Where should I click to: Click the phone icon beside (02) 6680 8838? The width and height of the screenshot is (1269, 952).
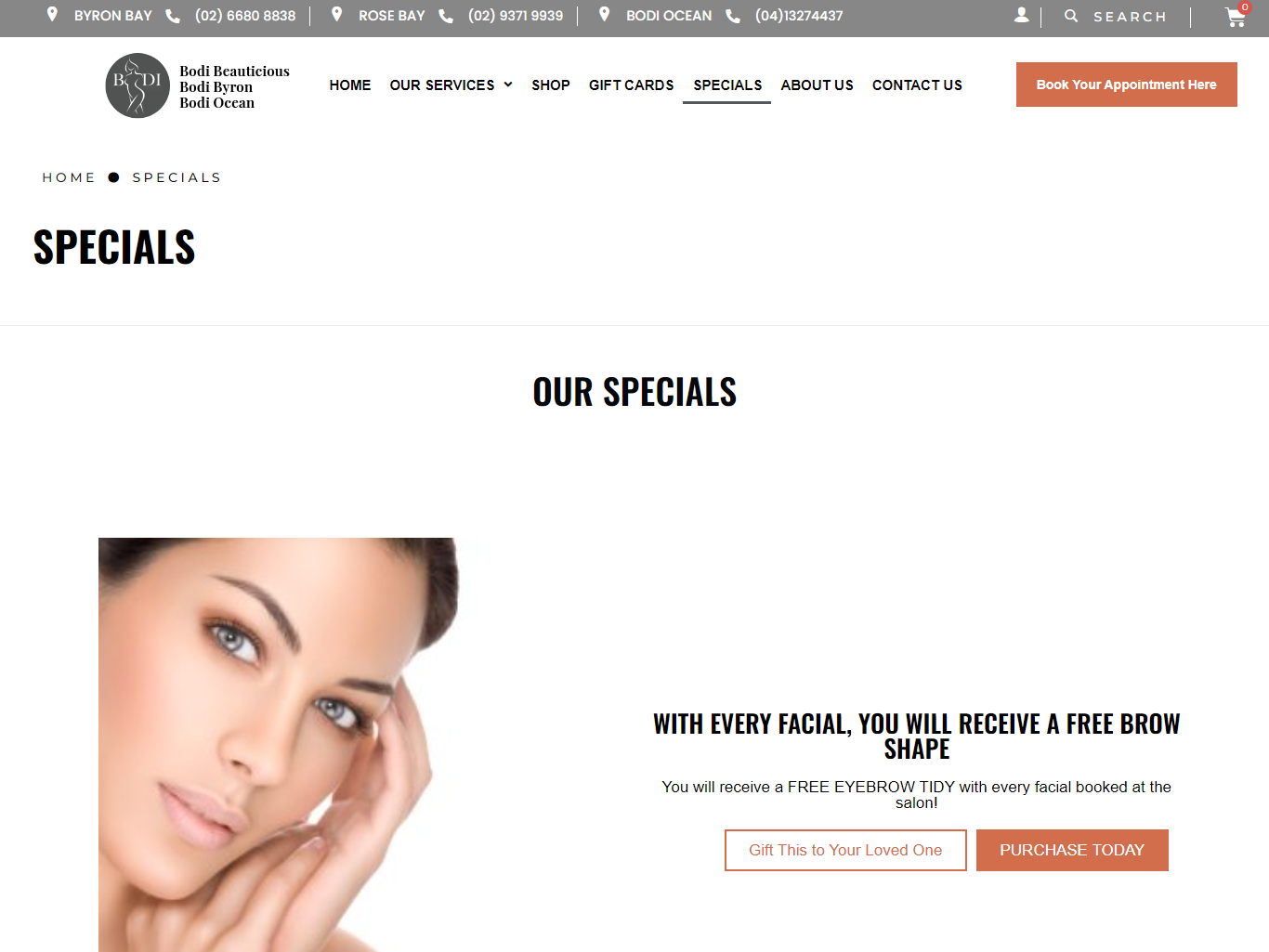[x=173, y=16]
